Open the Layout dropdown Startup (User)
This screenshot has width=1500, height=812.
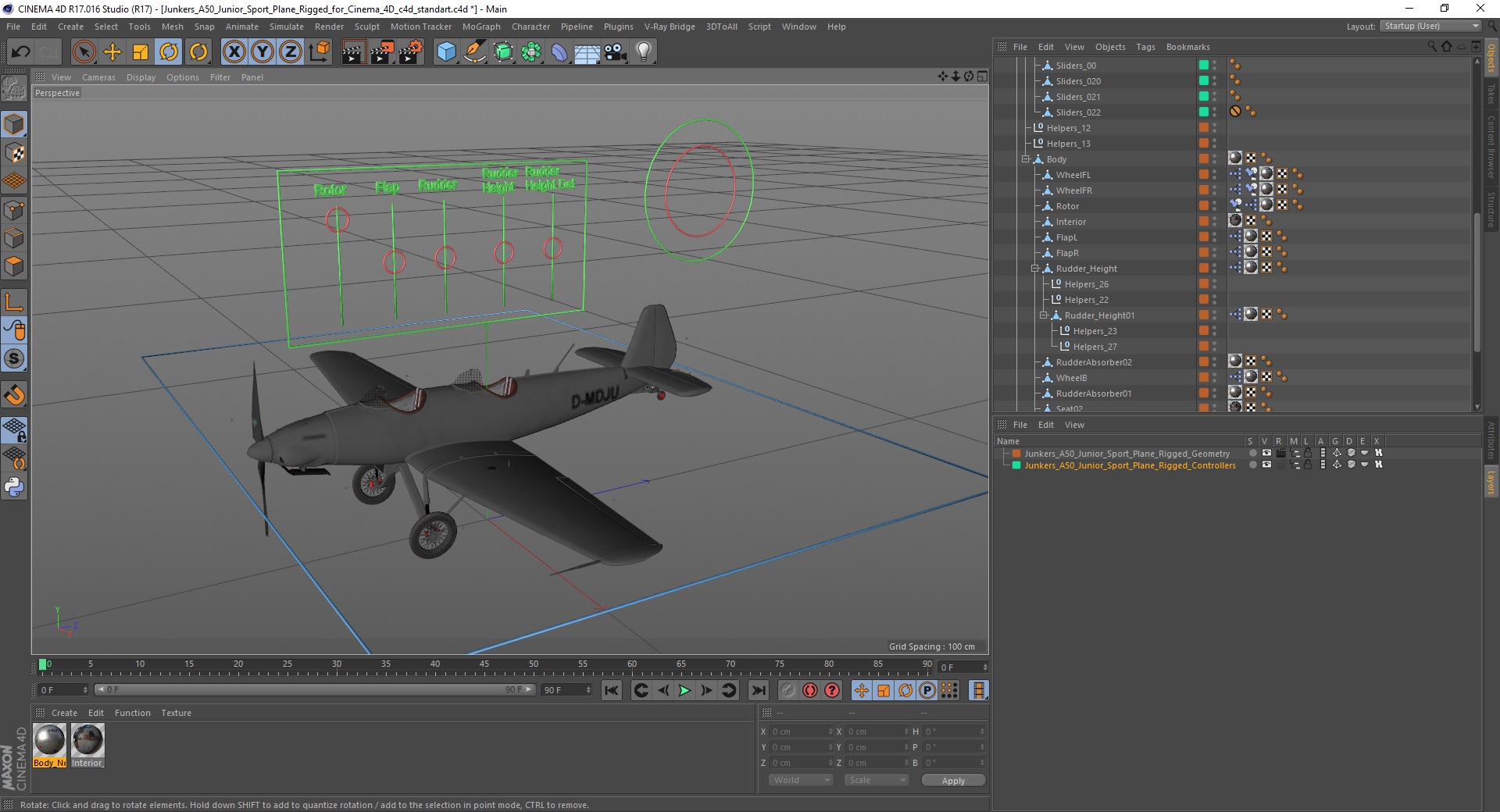tap(1430, 26)
